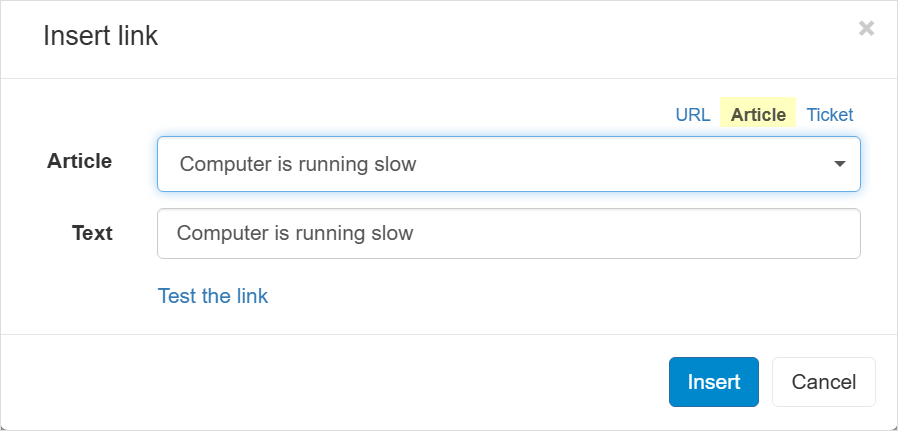Screen dimensions: 898x431
Task: Switch to the Ticket link type
Action: pyautogui.click(x=829, y=114)
